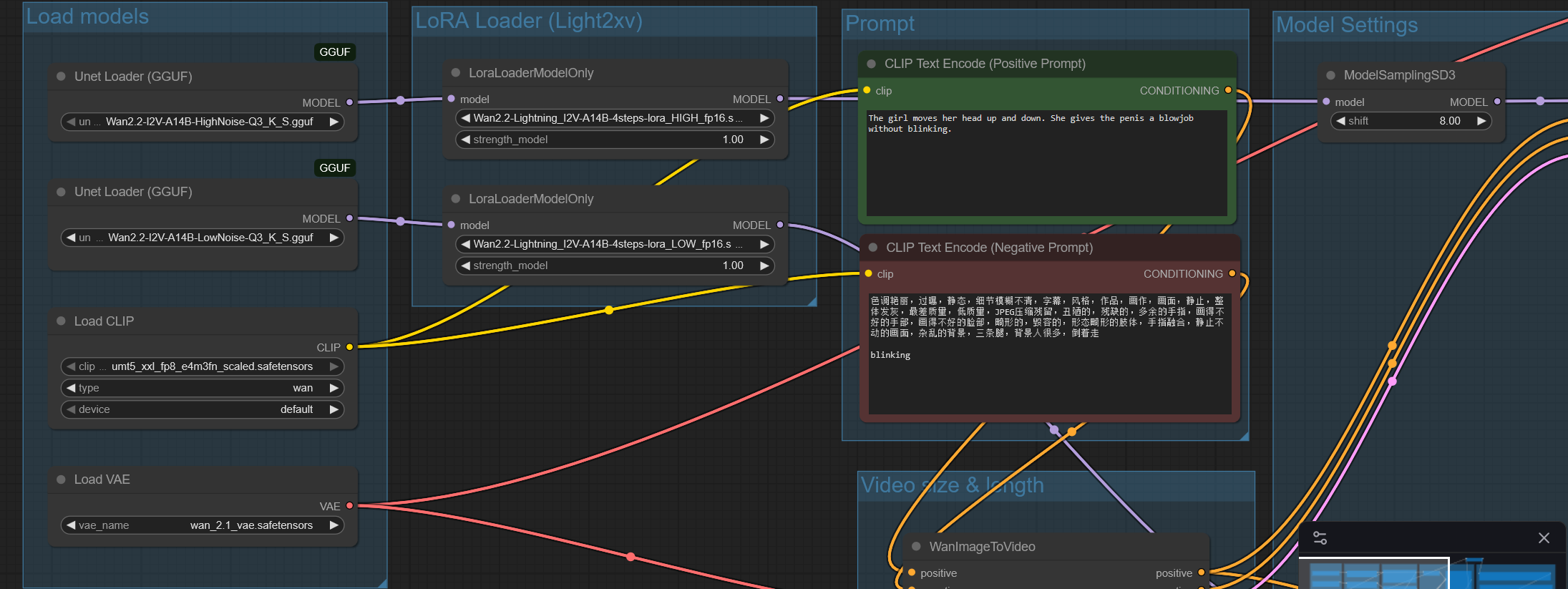This screenshot has width=1568, height=589.
Task: Open the type dropdown set to wan
Action: tap(203, 388)
